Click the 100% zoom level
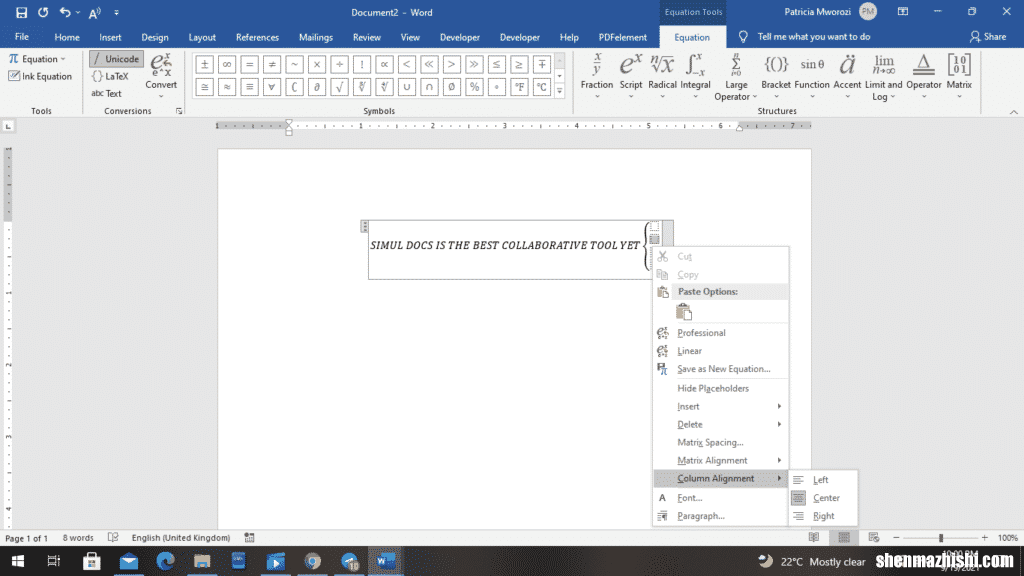Viewport: 1024px width, 576px height. [1008, 537]
